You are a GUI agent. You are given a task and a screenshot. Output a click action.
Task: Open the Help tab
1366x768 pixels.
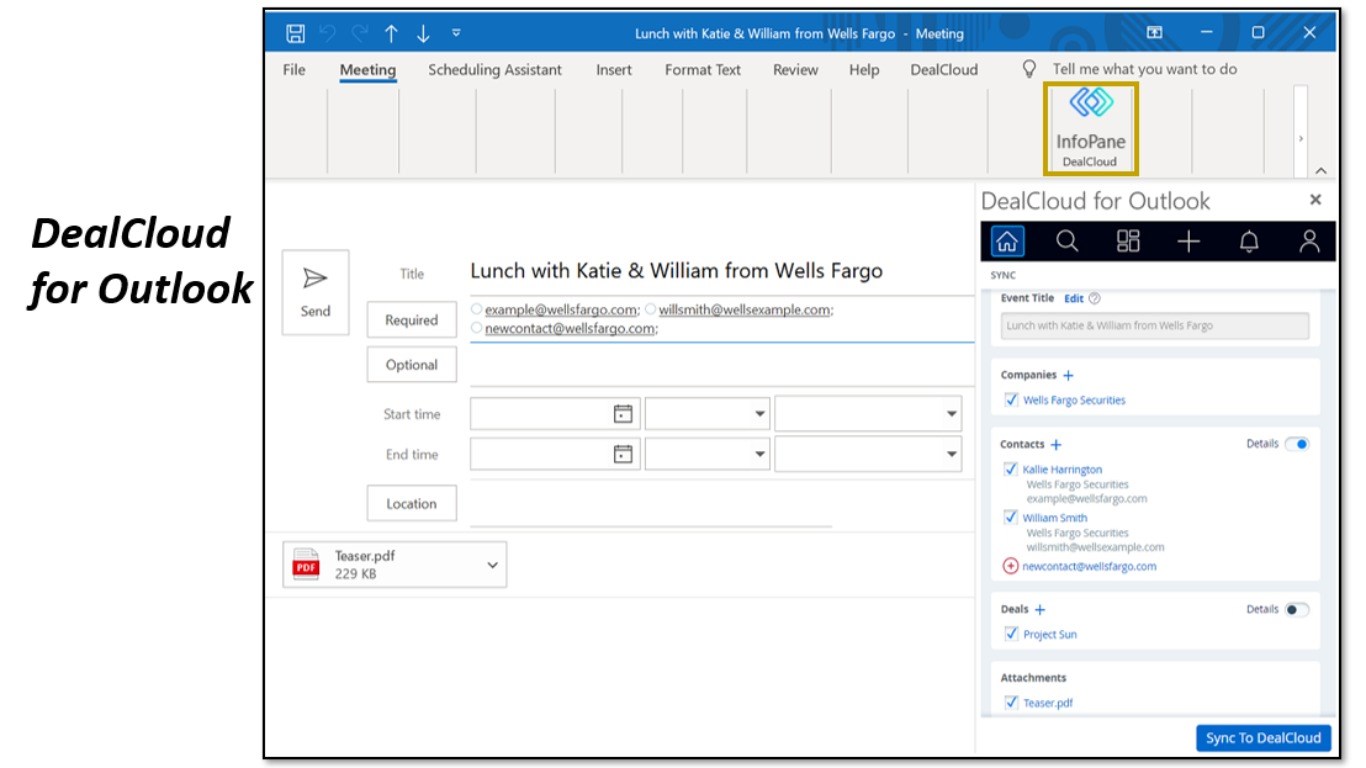(x=864, y=70)
